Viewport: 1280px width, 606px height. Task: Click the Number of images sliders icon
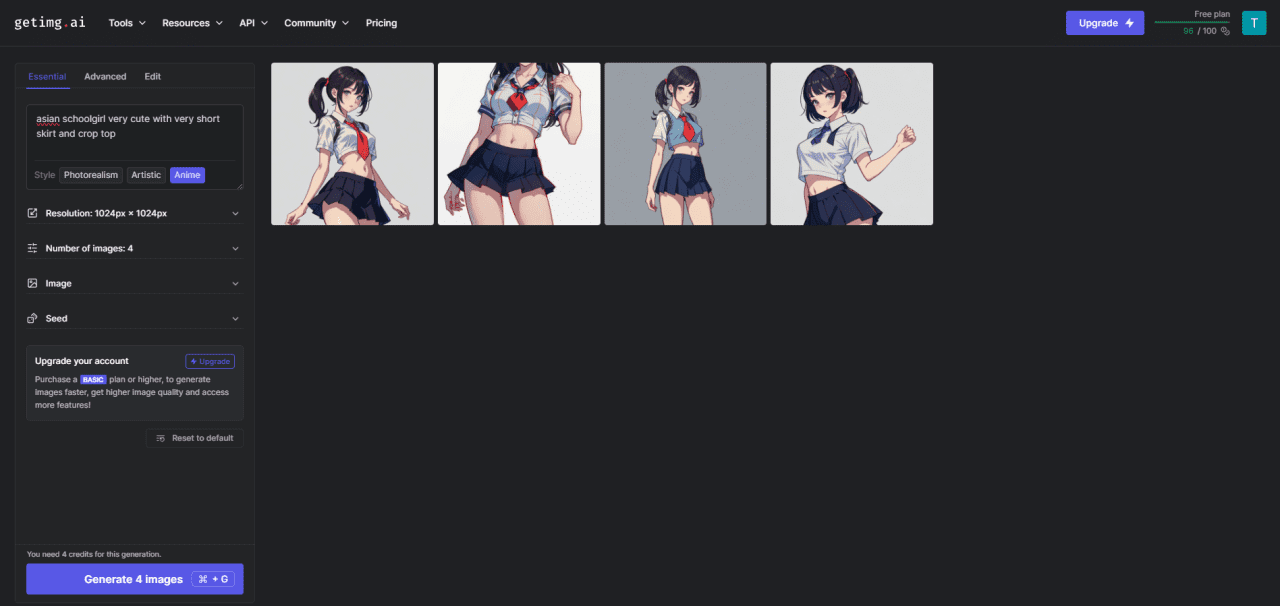tap(30, 248)
